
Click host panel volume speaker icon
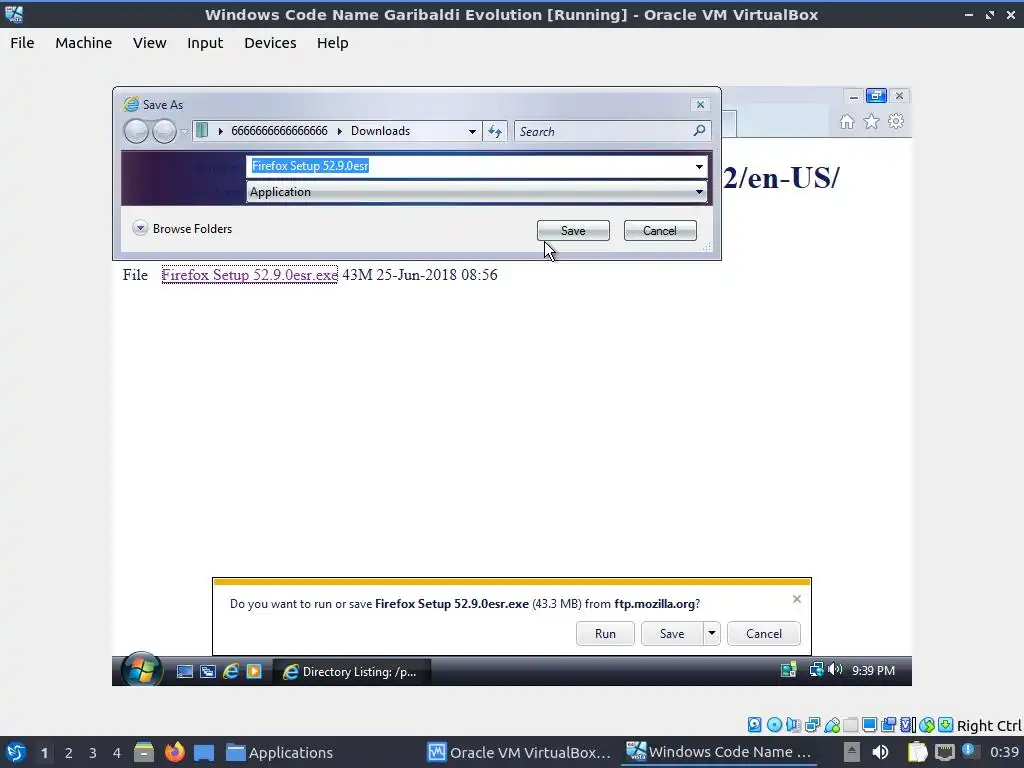[880, 752]
